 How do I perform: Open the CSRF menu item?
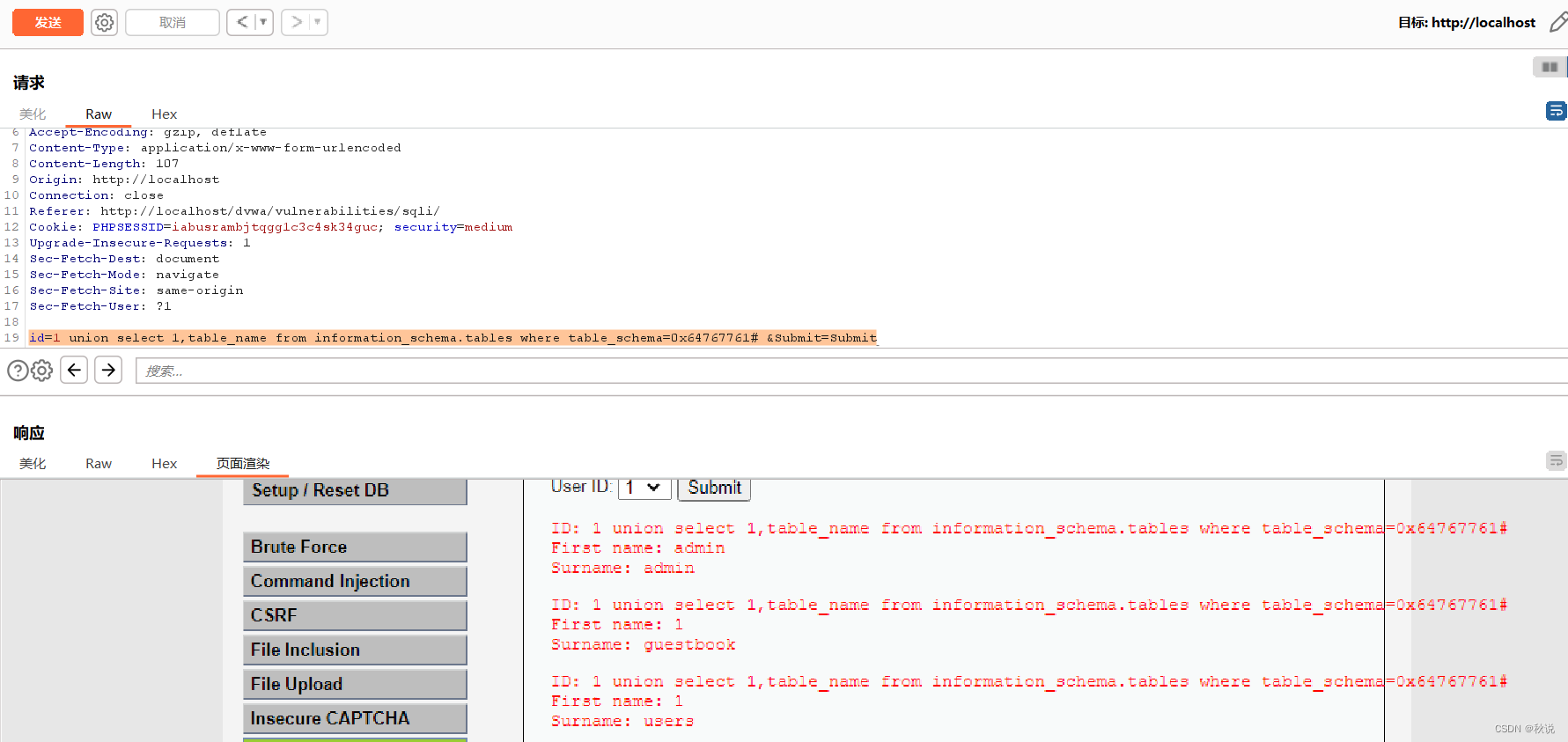355,615
